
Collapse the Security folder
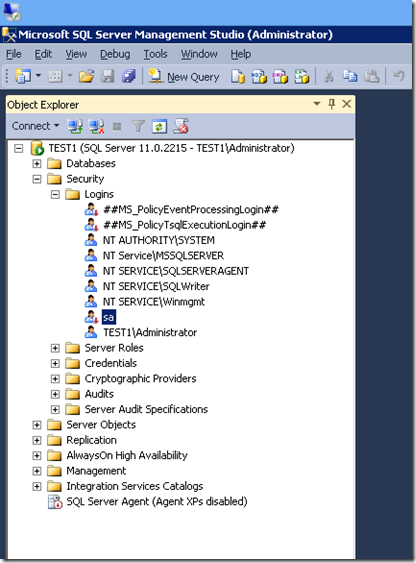tap(37, 179)
